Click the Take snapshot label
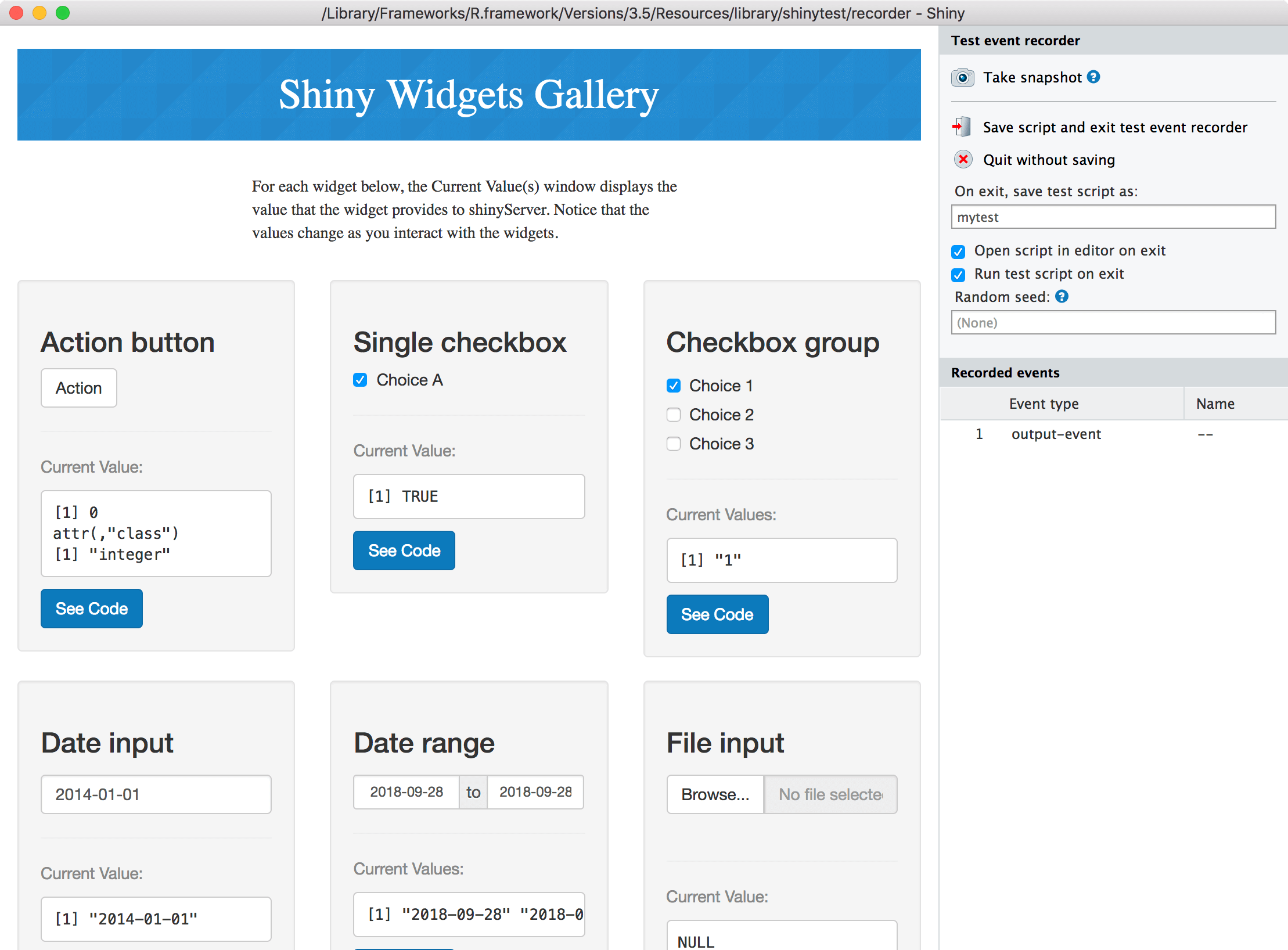Viewport: 1288px width, 950px height. (x=1032, y=77)
